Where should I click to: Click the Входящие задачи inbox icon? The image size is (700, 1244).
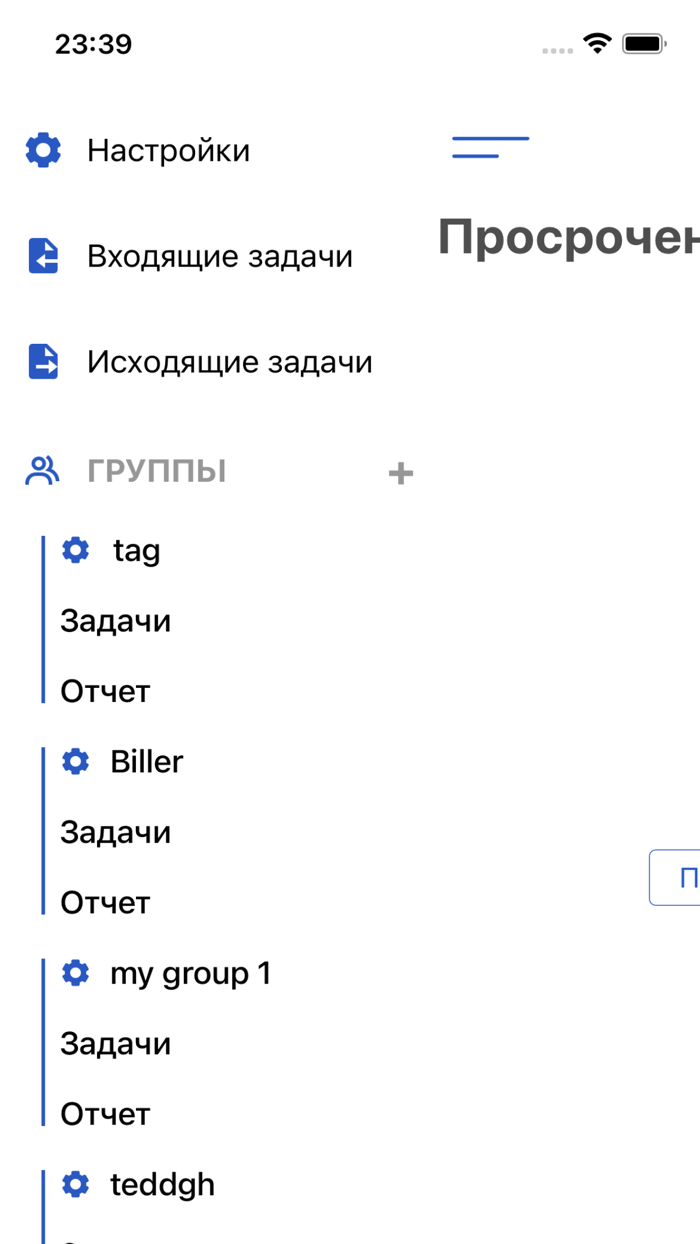tap(41, 256)
